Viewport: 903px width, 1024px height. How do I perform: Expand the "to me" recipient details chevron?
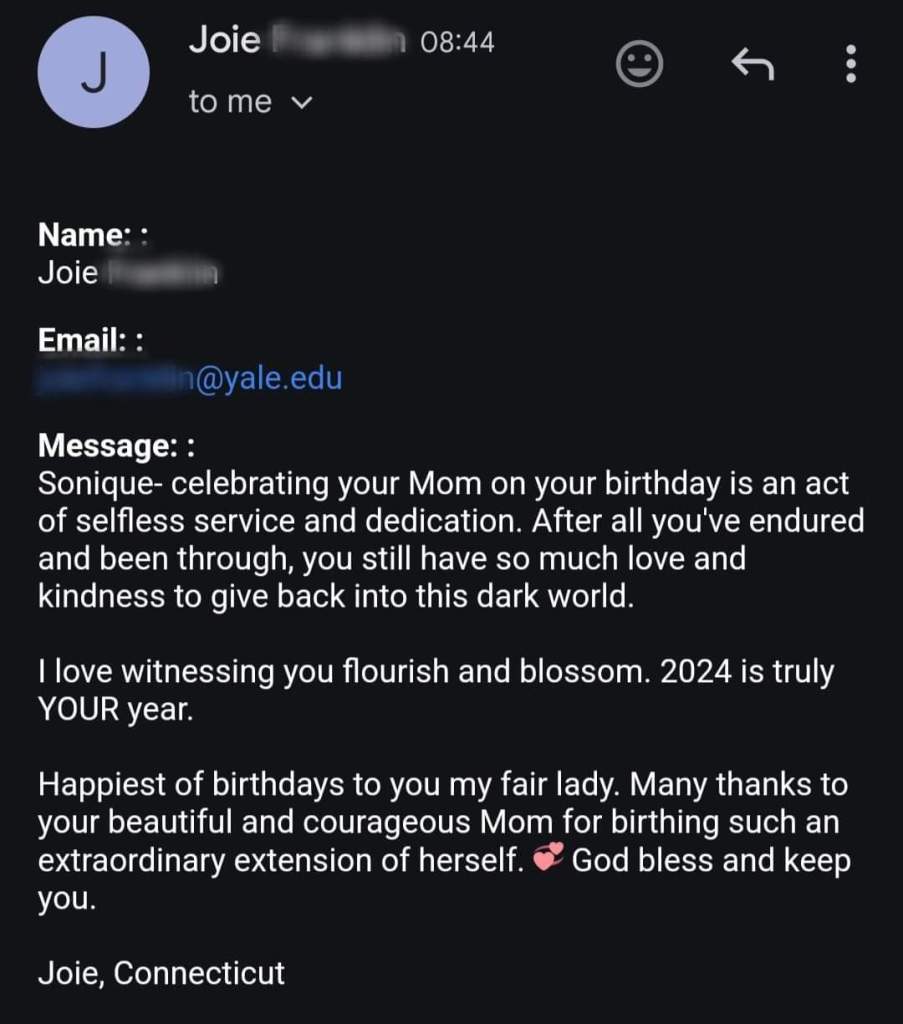click(301, 102)
